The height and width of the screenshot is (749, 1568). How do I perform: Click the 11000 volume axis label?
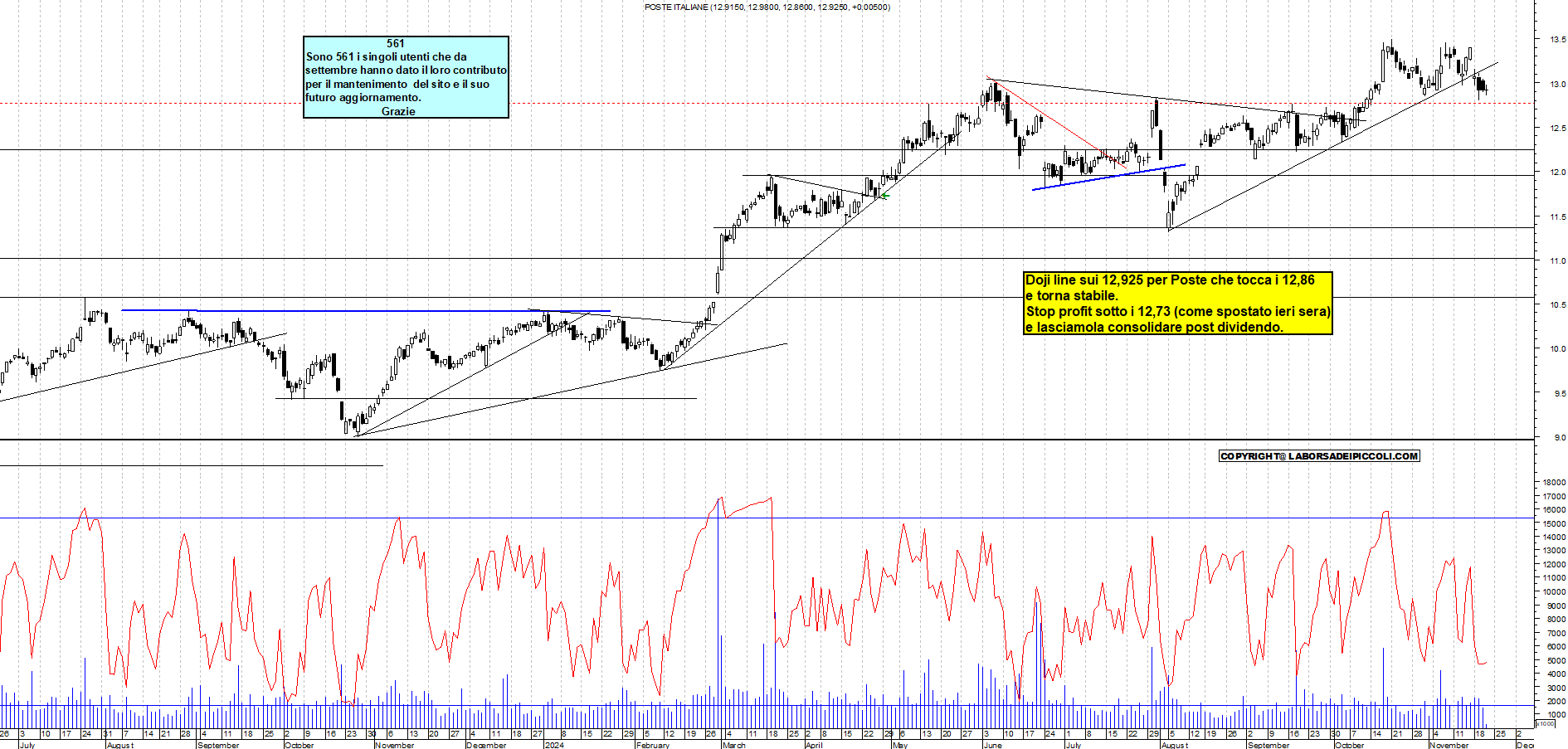[x=1554, y=577]
